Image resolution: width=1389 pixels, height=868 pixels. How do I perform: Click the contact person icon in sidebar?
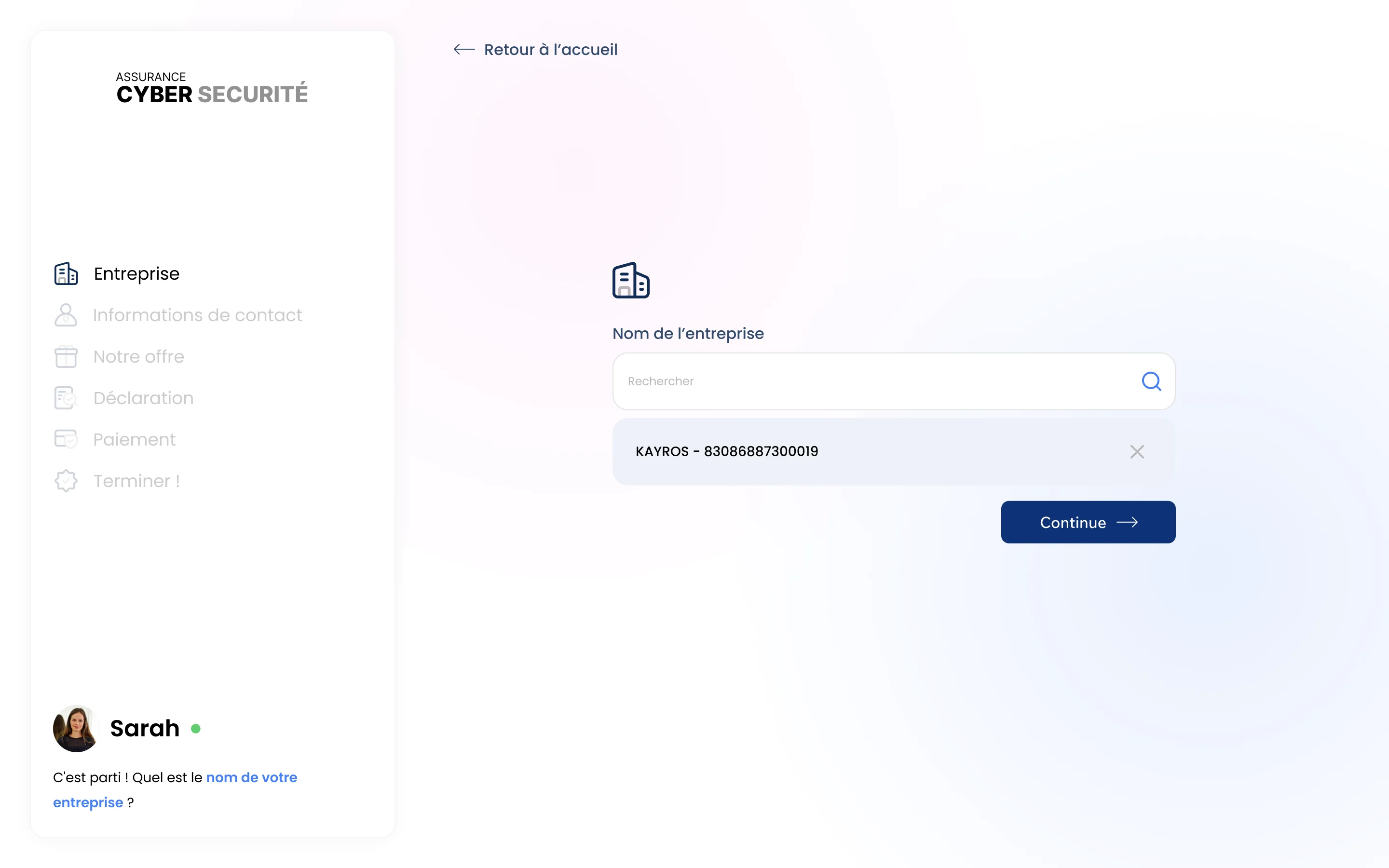(x=66, y=315)
